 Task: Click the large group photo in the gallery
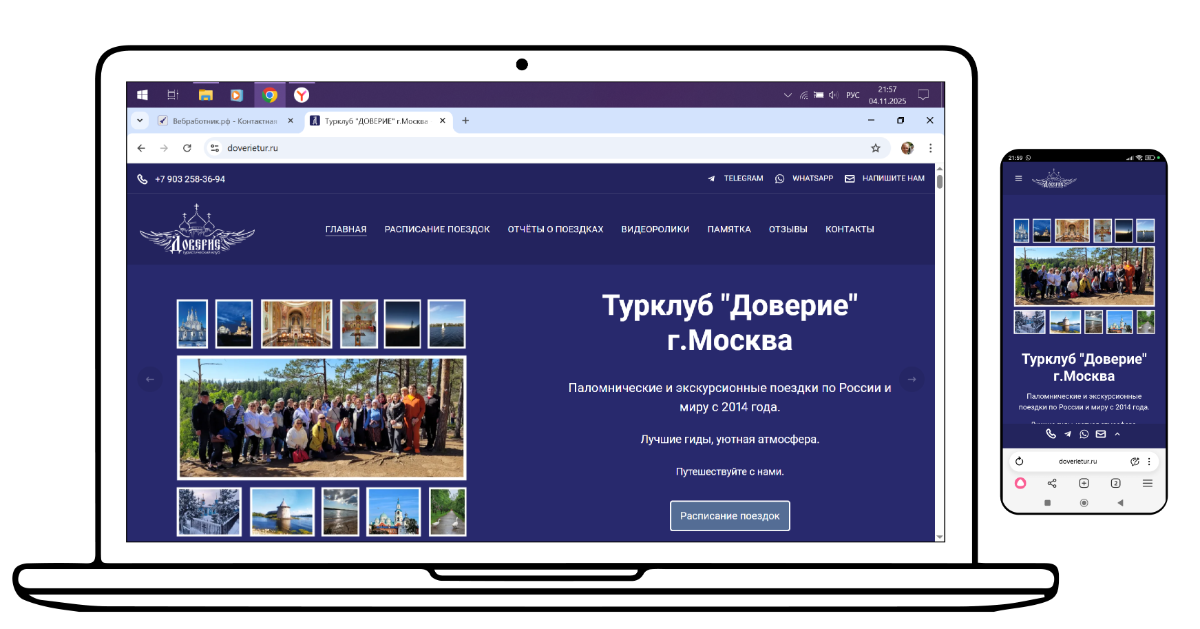tap(321, 417)
